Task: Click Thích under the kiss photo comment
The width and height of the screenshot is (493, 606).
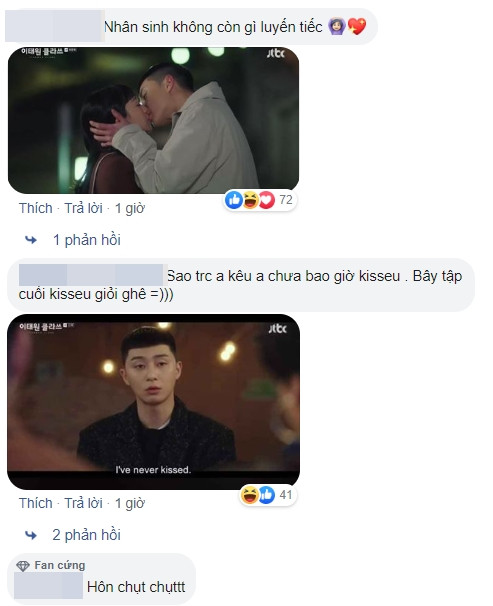Action: click(x=36, y=208)
